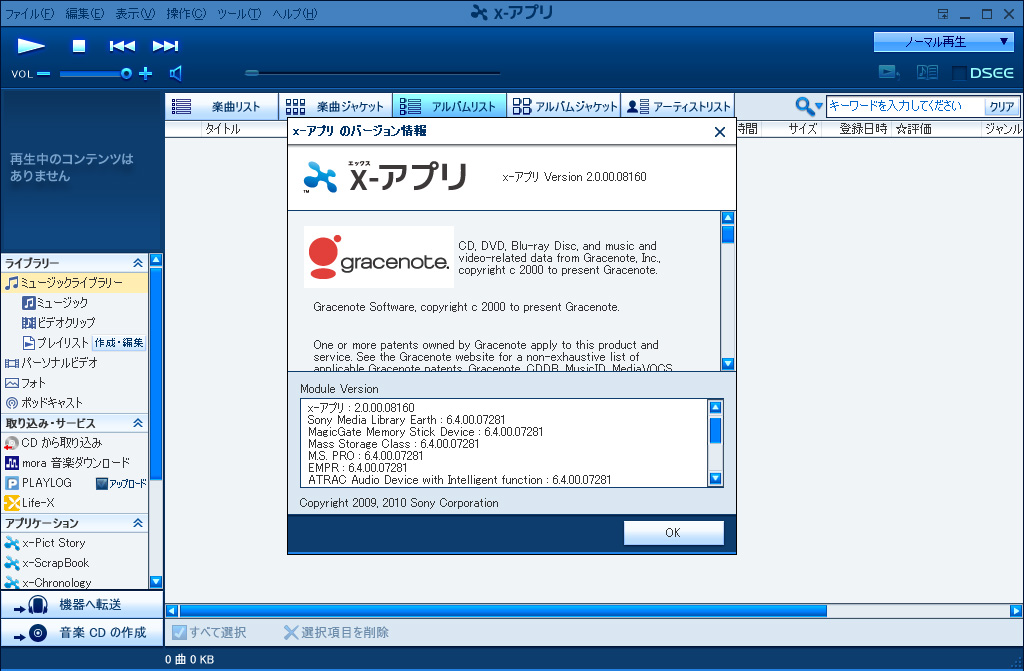Tick the すべて選択 checkbox
This screenshot has width=1024, height=671.
pos(179,632)
